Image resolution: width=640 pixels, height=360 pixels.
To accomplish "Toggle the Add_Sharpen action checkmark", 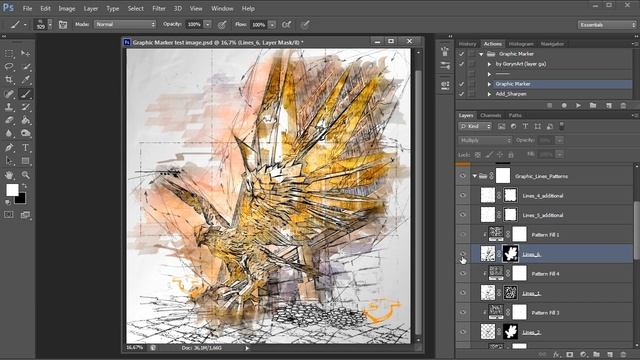I will click(462, 94).
